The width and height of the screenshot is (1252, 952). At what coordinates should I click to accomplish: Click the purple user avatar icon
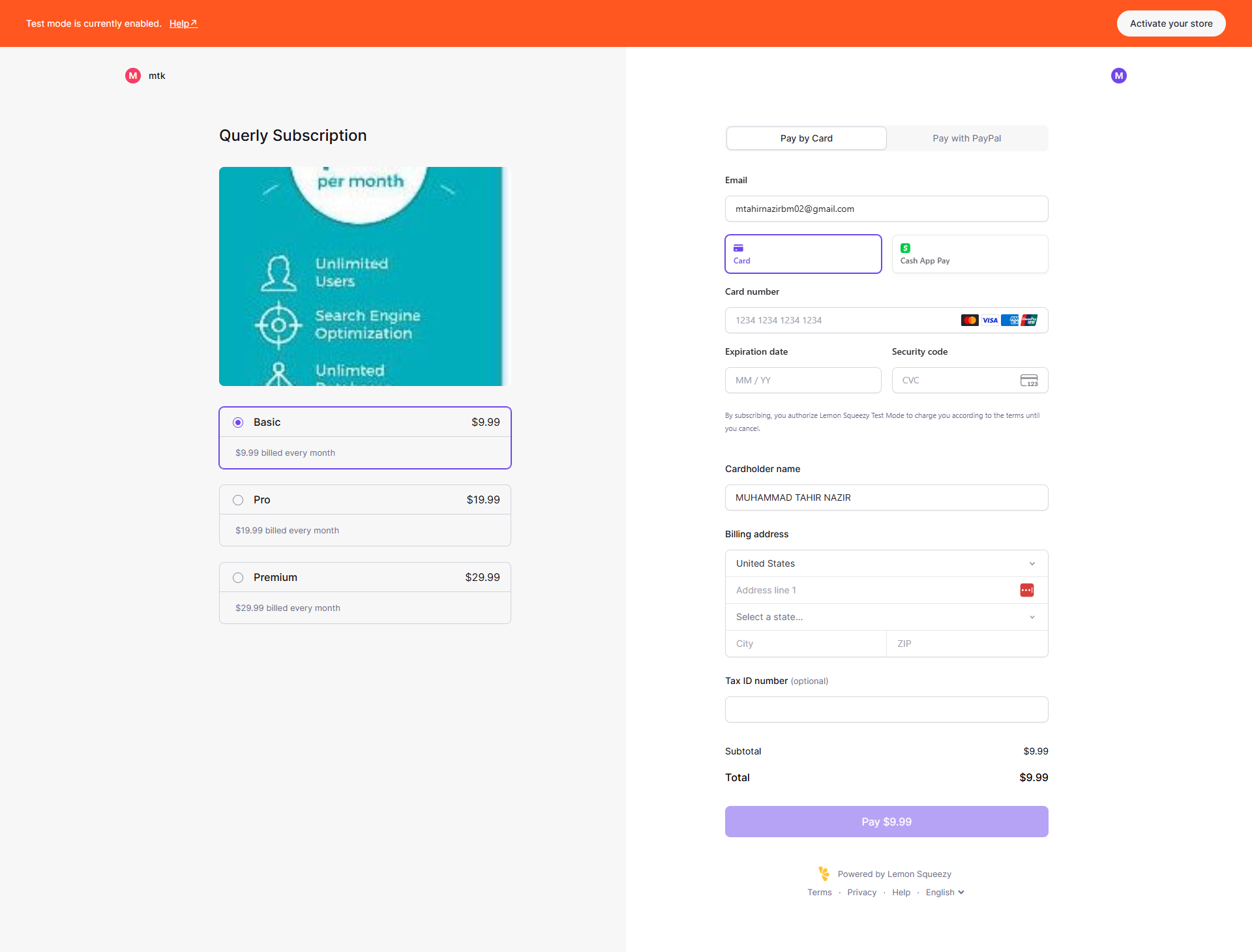(1118, 76)
